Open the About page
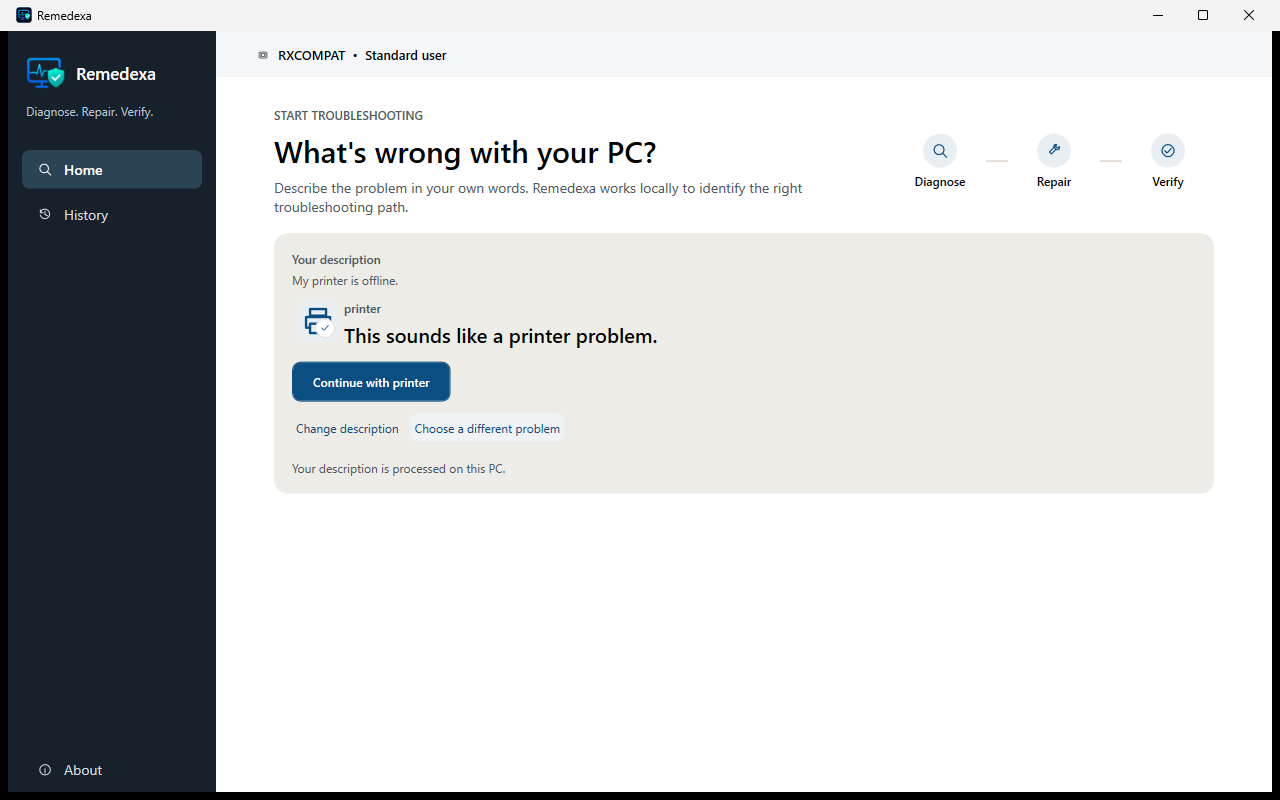The image size is (1280, 800). (112, 770)
